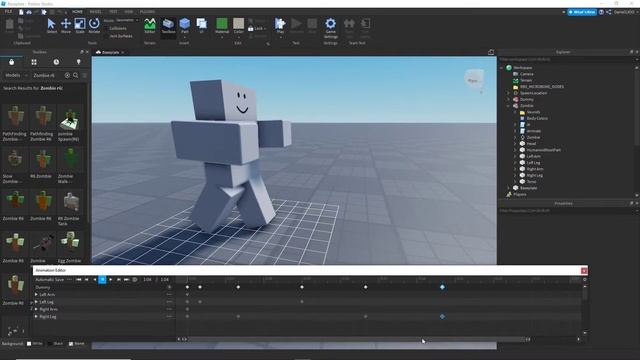Toggle the looping button in Animation Editor
Image resolution: width=640 pixels, height=360 pixels.
tap(135, 280)
